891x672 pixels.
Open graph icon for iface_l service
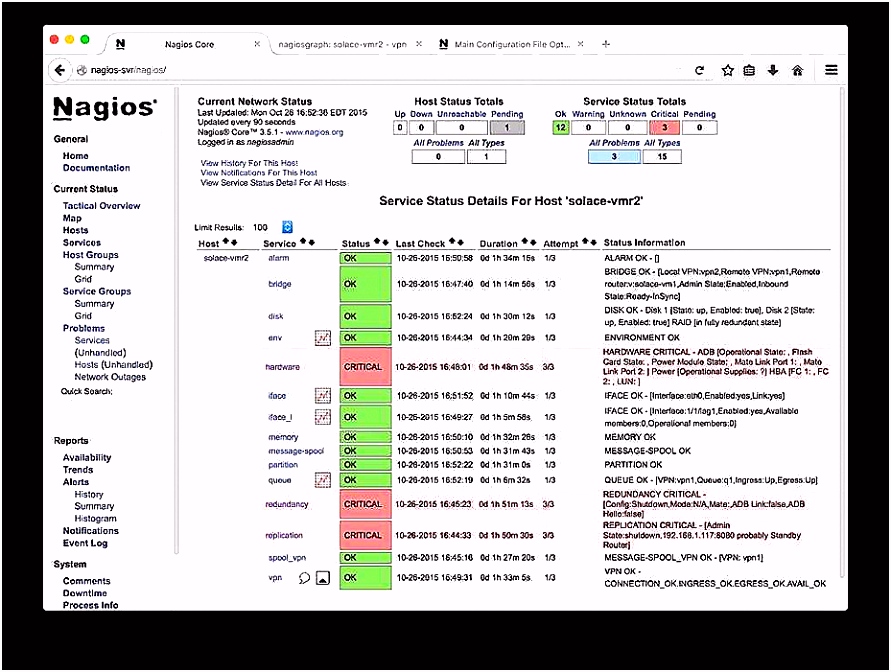point(323,417)
